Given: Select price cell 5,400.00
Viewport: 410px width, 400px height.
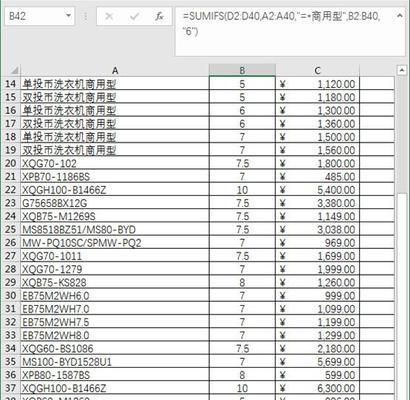Looking at the screenshot, I should 318,190.
